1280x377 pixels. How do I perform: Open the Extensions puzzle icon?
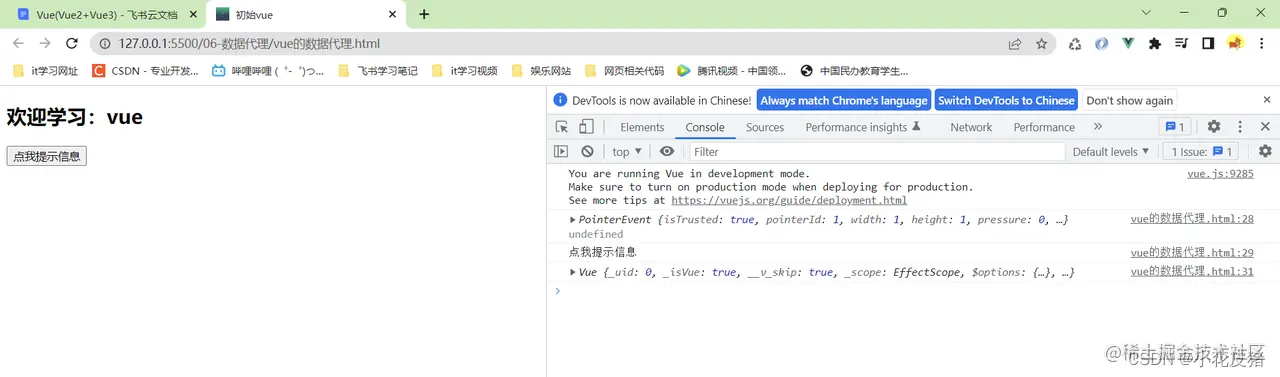1155,43
